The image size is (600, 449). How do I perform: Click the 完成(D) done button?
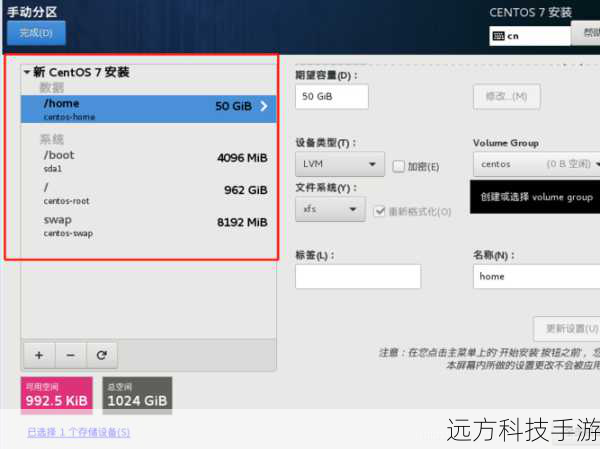coord(36,33)
